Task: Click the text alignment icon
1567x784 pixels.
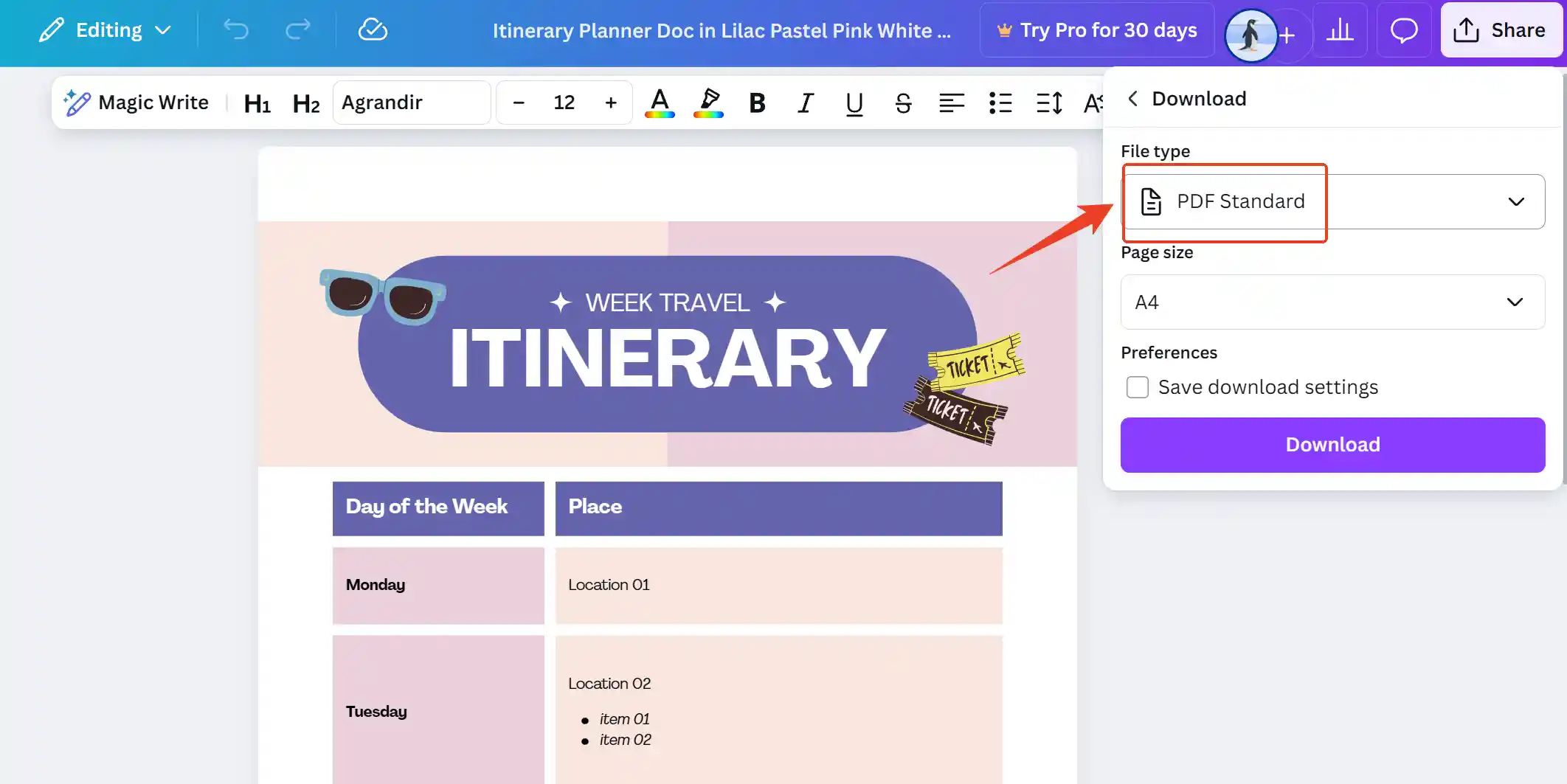Action: click(x=952, y=103)
